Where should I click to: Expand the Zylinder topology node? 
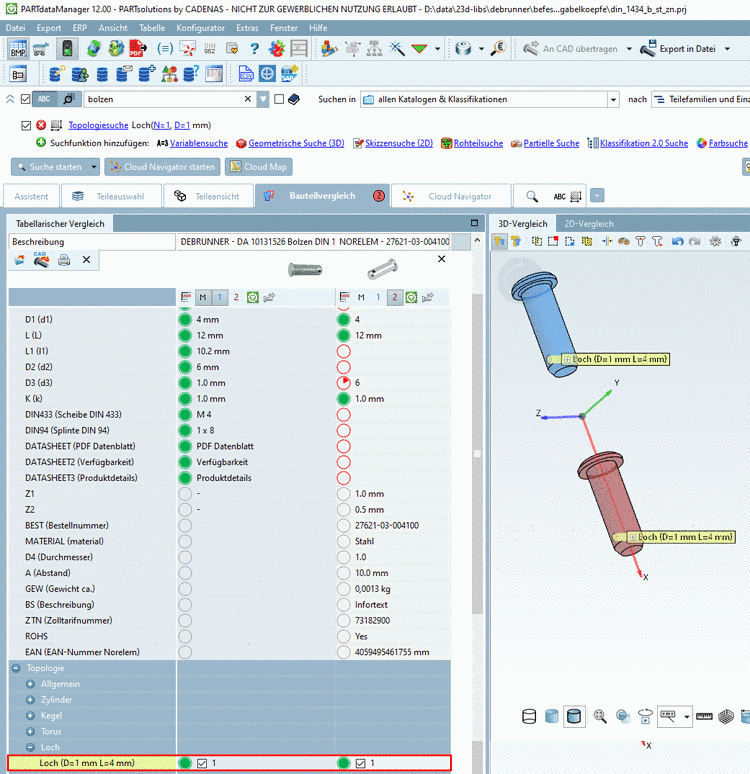pos(31,699)
